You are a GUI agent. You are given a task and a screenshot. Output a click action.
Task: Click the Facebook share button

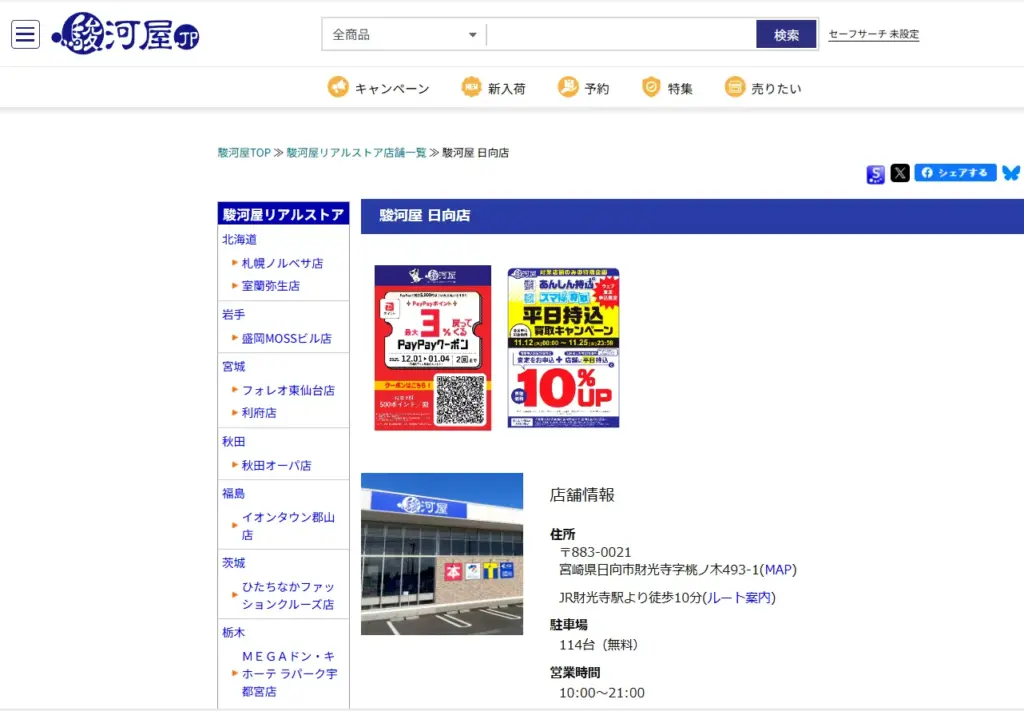(x=955, y=173)
